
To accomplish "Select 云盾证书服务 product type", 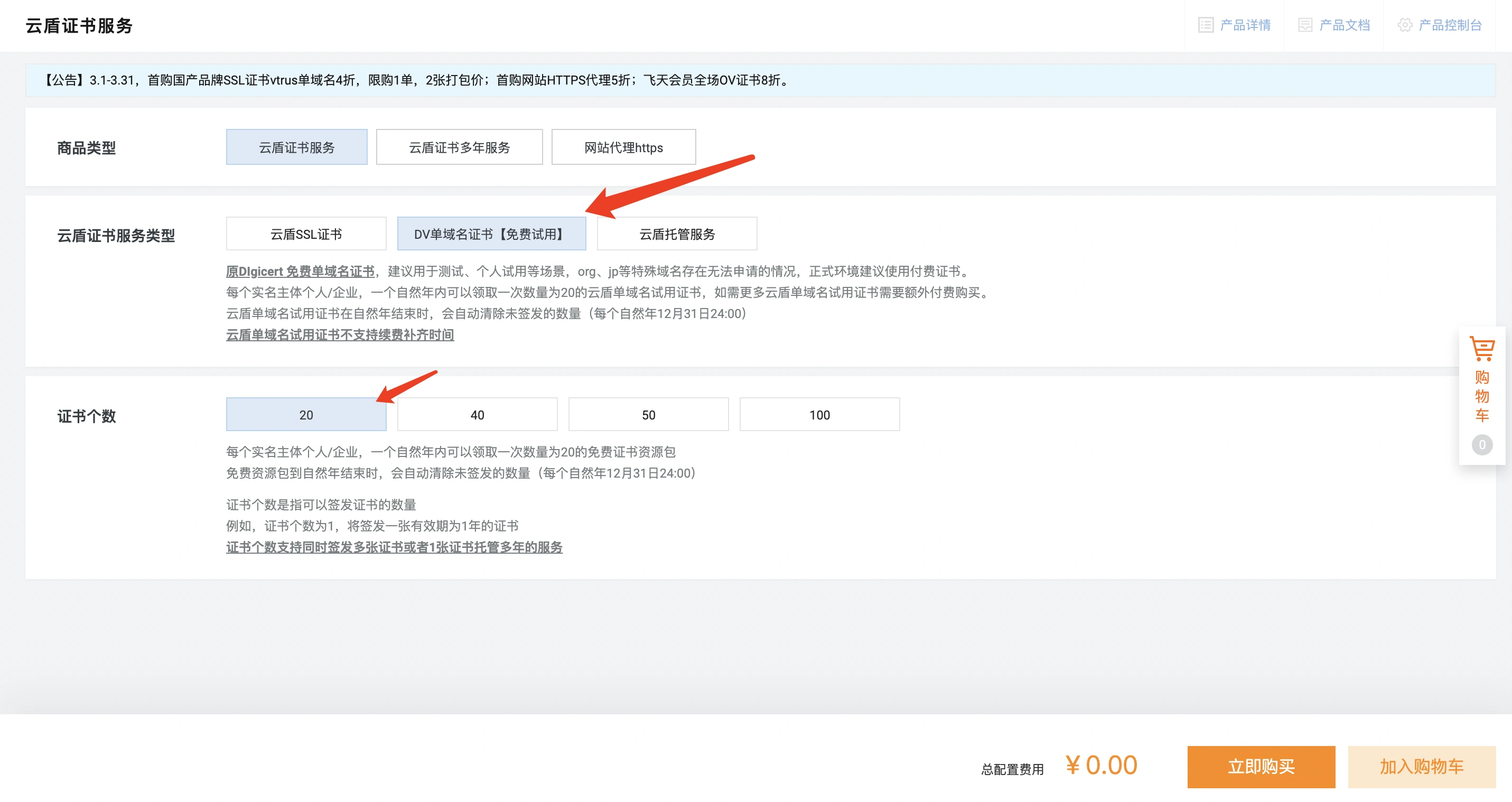I will click(296, 147).
